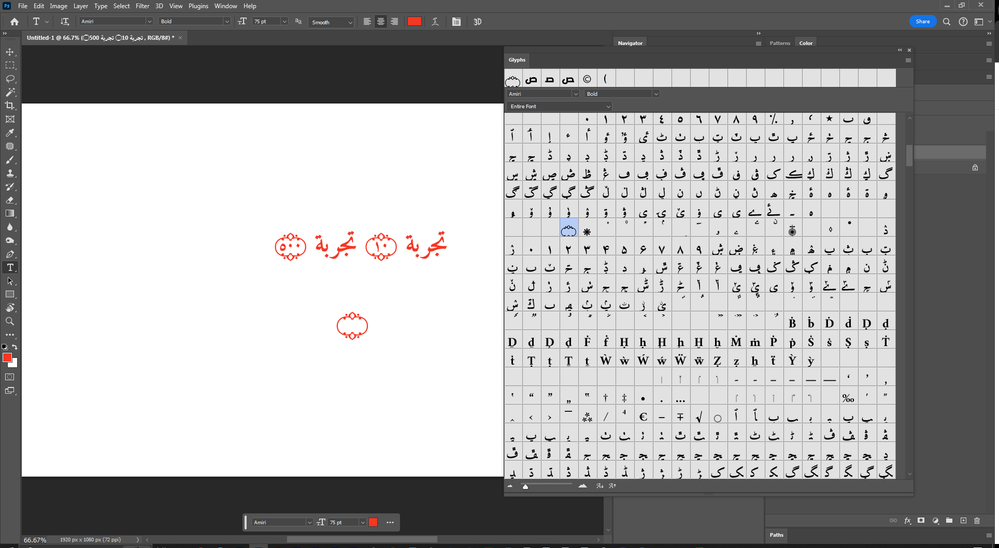Swap foreground and background colors
Image resolution: width=999 pixels, height=548 pixels.
[x=15, y=347]
